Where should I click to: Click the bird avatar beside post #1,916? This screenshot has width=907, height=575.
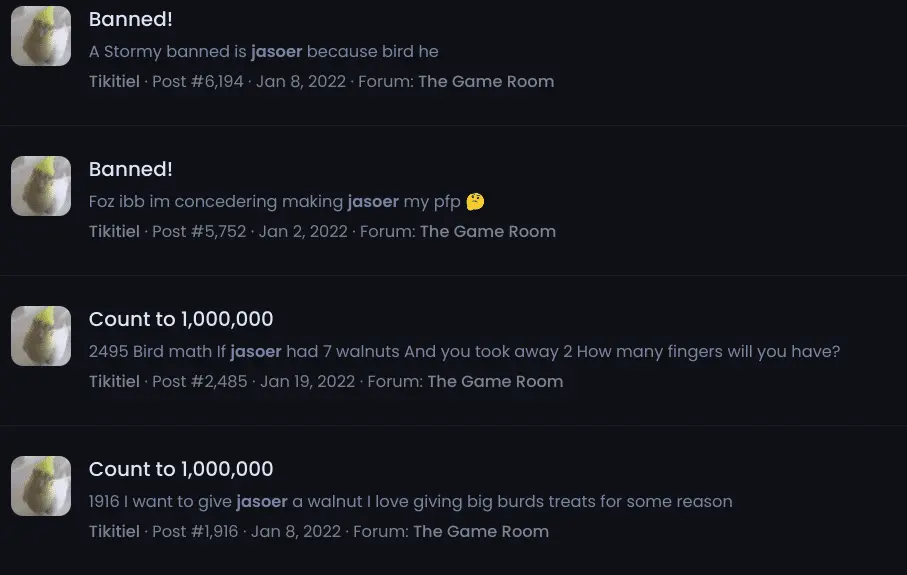(41, 486)
